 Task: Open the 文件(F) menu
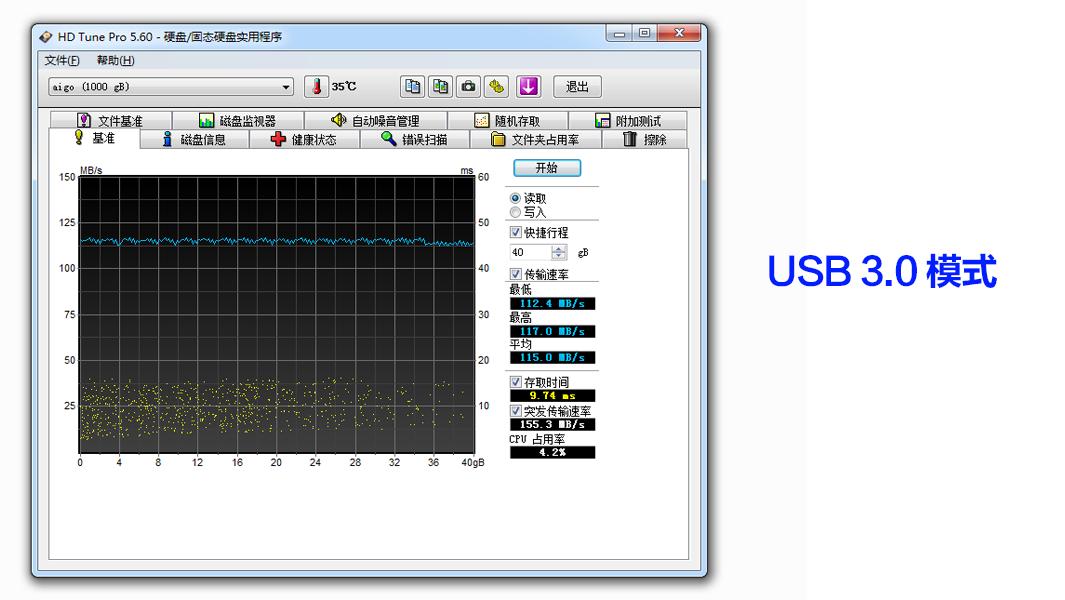point(62,61)
